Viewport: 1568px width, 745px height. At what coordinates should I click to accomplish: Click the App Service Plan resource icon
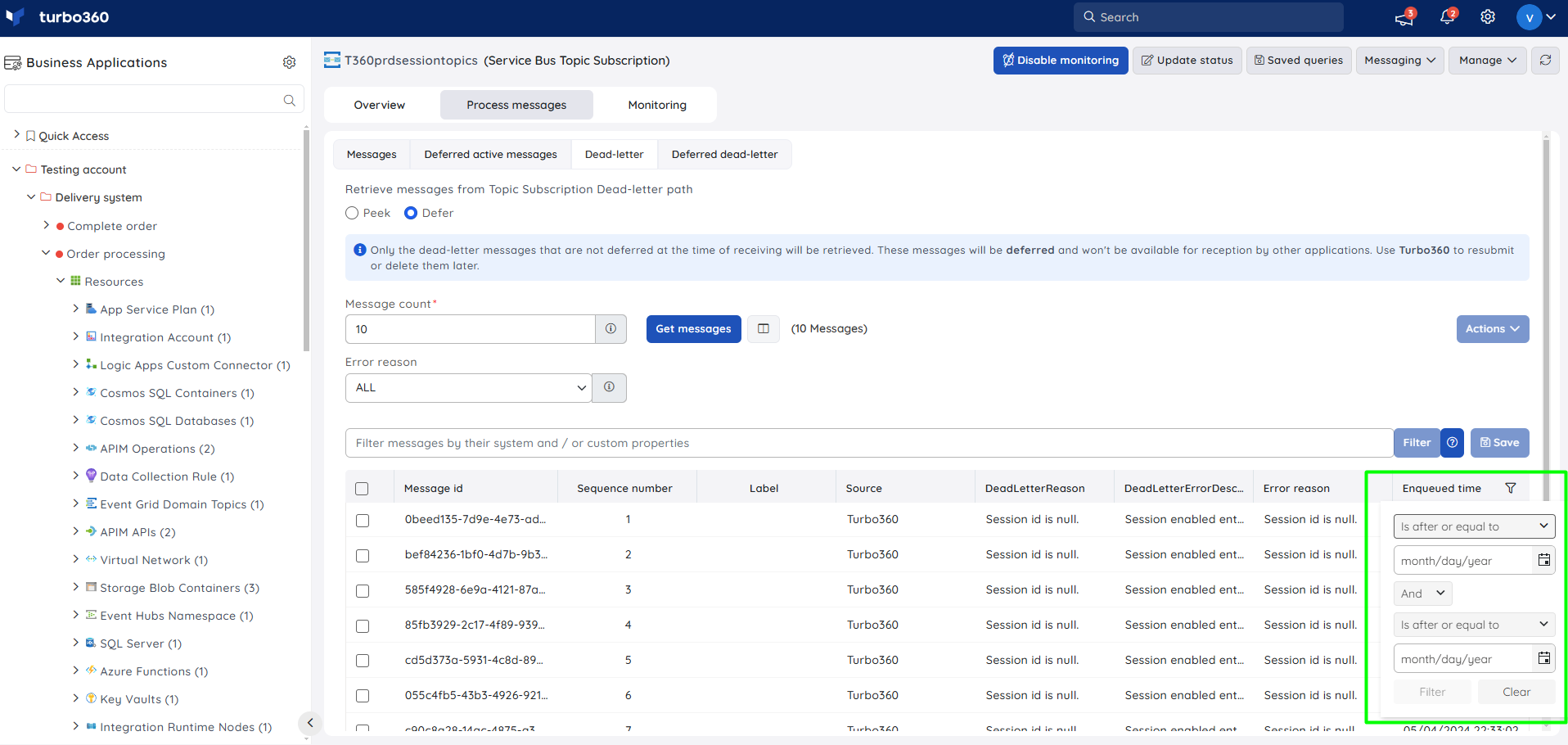[x=92, y=309]
